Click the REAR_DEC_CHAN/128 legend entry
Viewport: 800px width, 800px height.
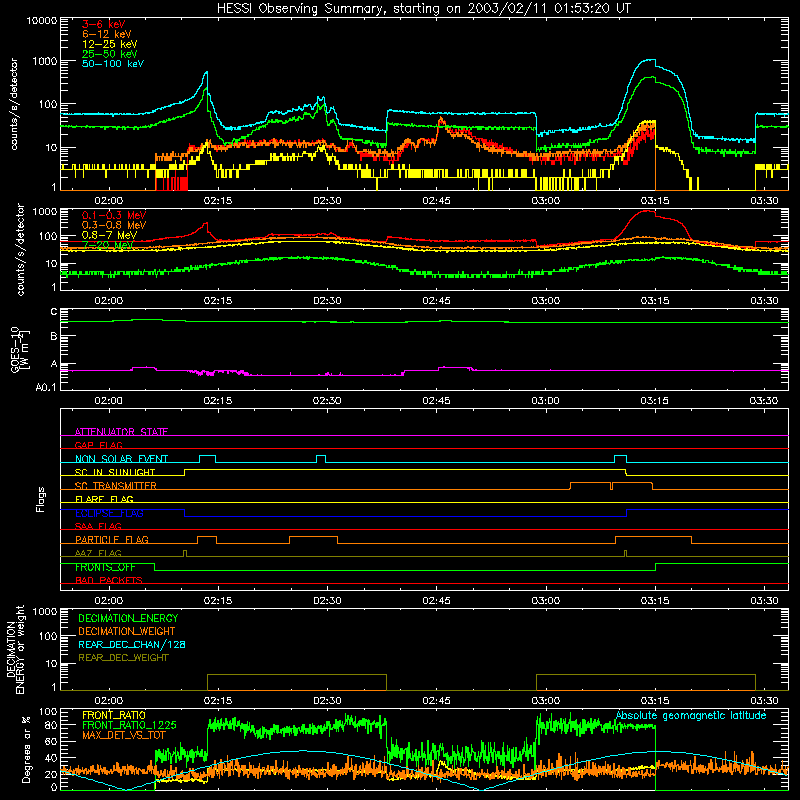pos(132,645)
